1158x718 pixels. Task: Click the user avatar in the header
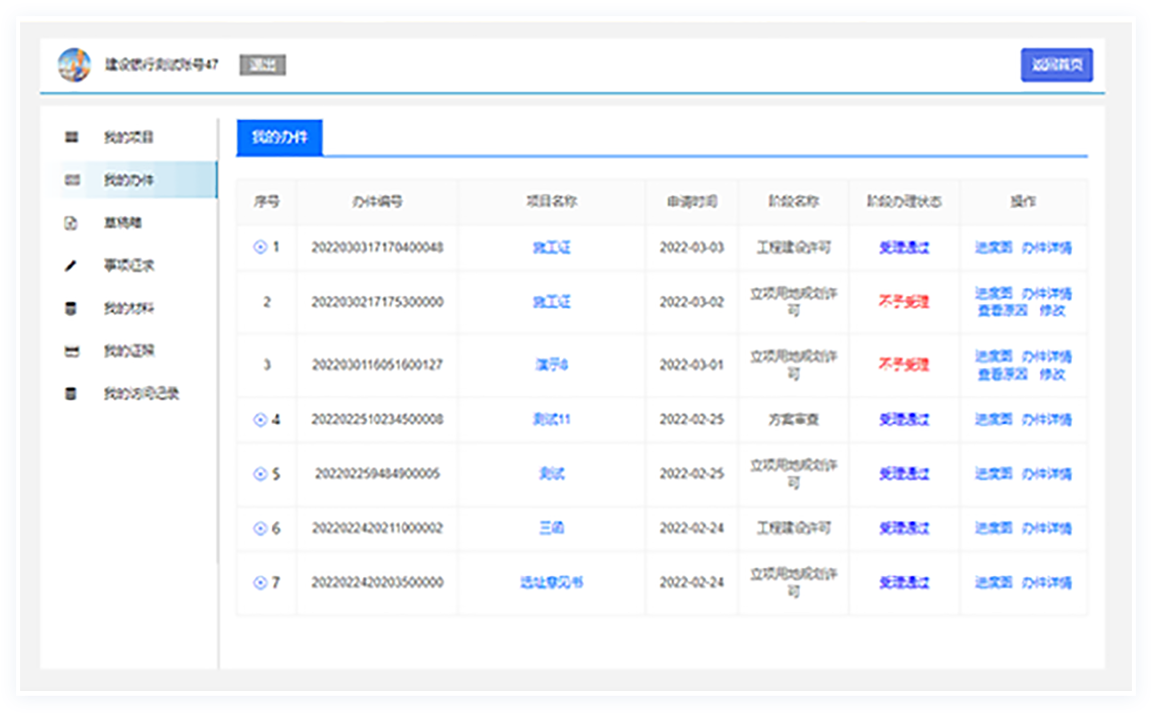pyautogui.click(x=74, y=65)
